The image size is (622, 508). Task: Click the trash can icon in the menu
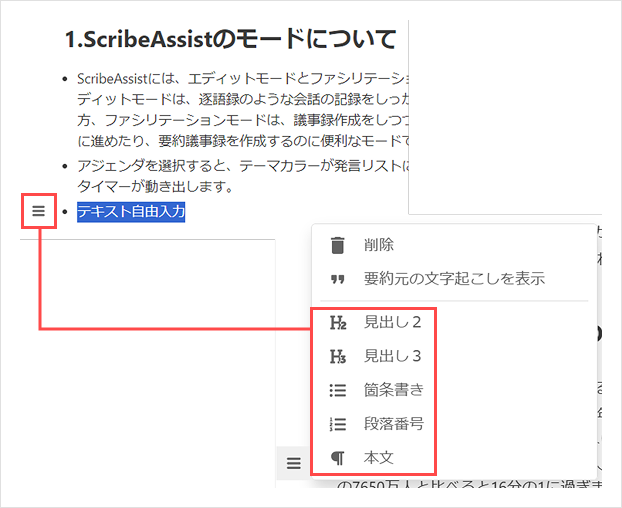click(x=338, y=245)
